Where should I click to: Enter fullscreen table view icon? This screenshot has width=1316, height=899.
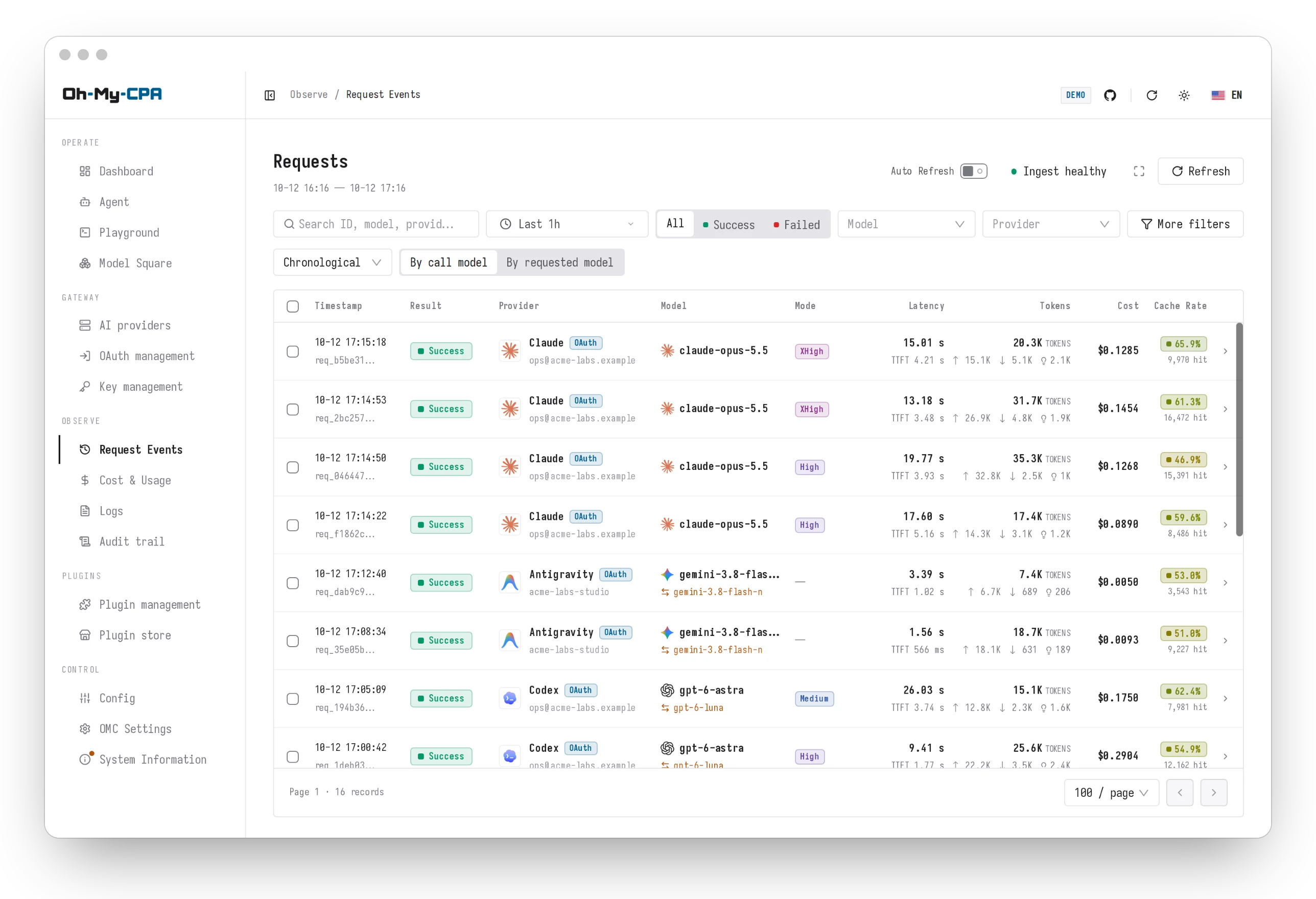1138,172
